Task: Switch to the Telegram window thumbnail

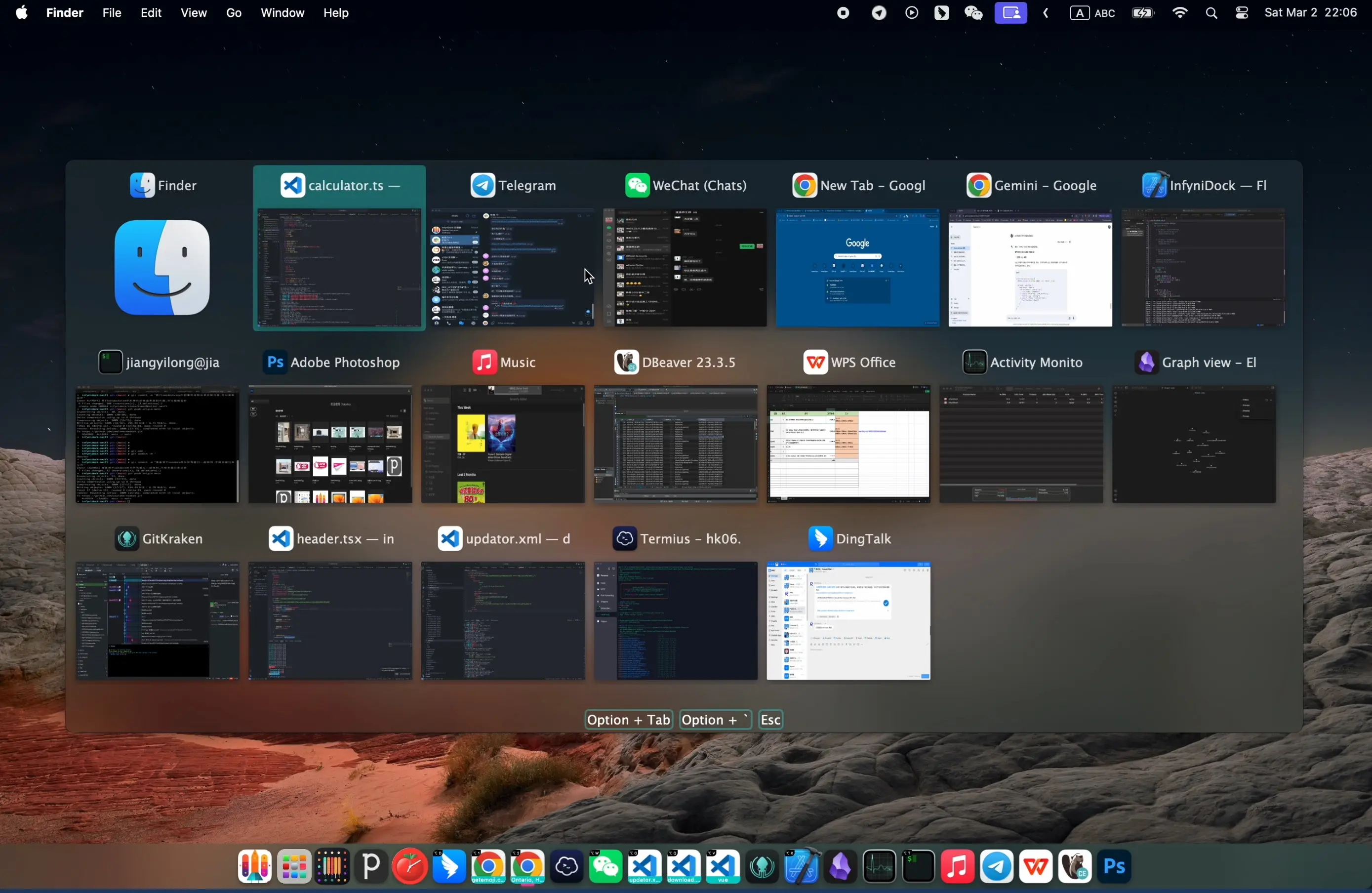Action: (513, 268)
